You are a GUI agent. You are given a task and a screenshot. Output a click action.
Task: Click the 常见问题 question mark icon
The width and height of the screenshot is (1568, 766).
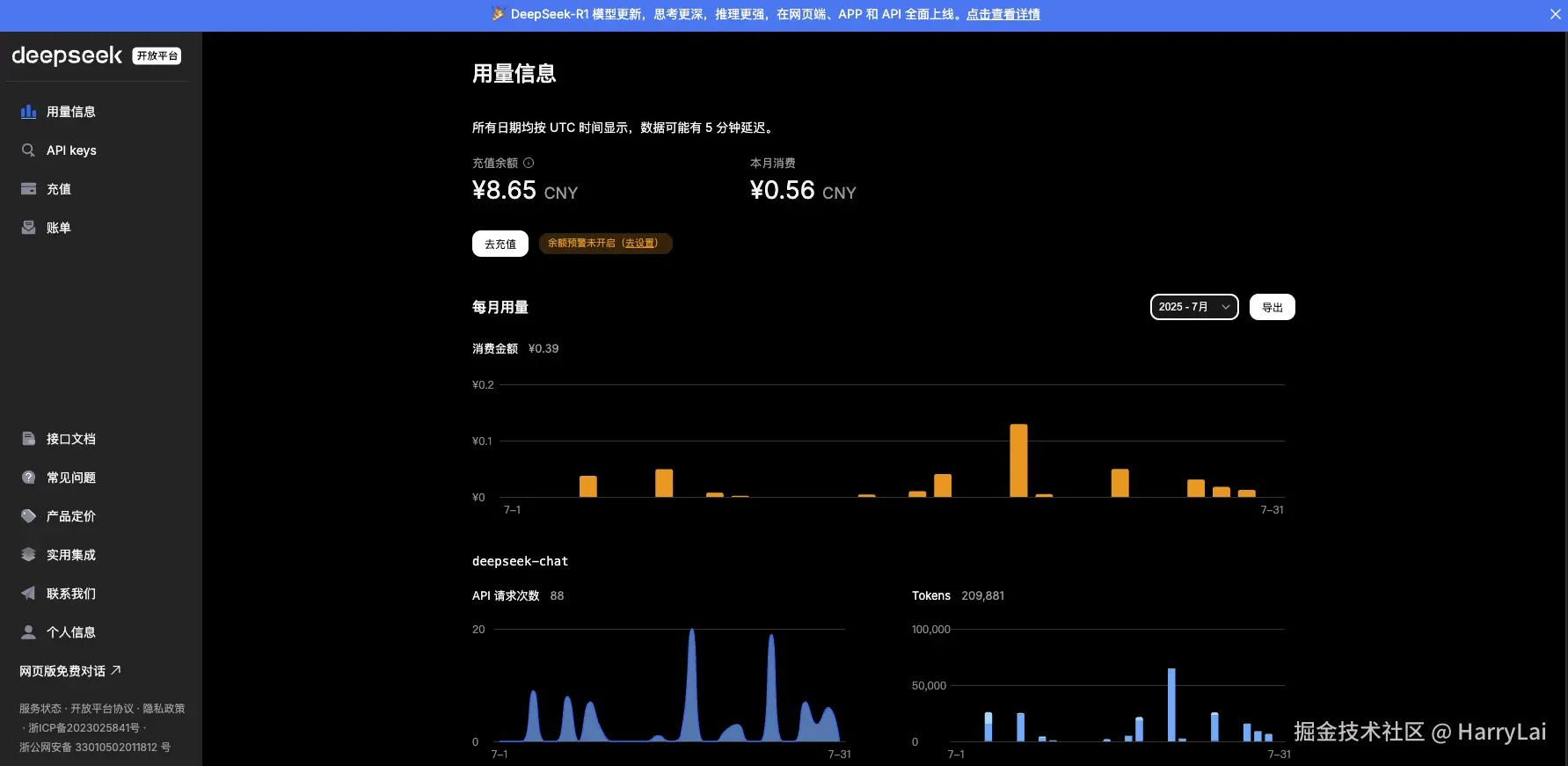[28, 478]
